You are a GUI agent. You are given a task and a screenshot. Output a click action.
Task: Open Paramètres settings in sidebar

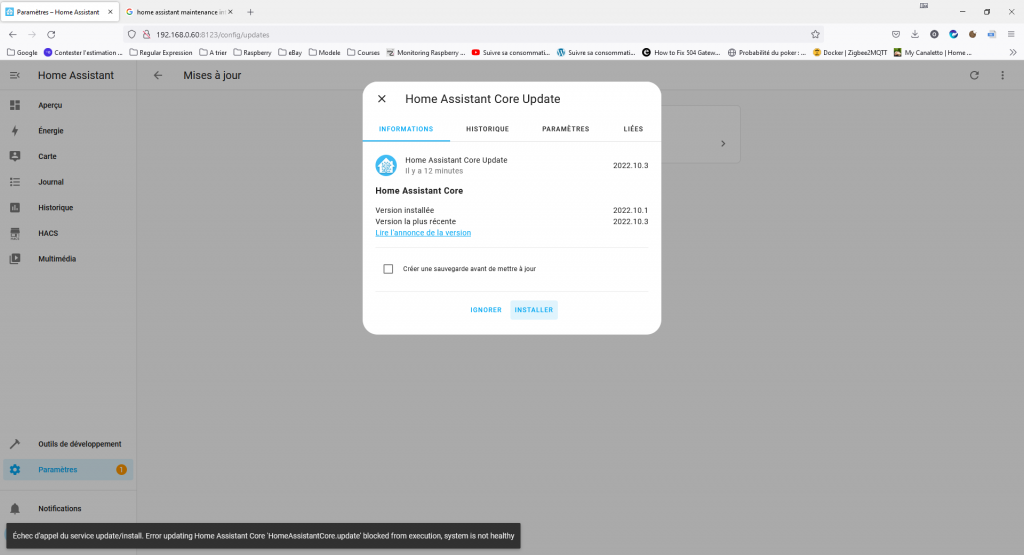68,469
